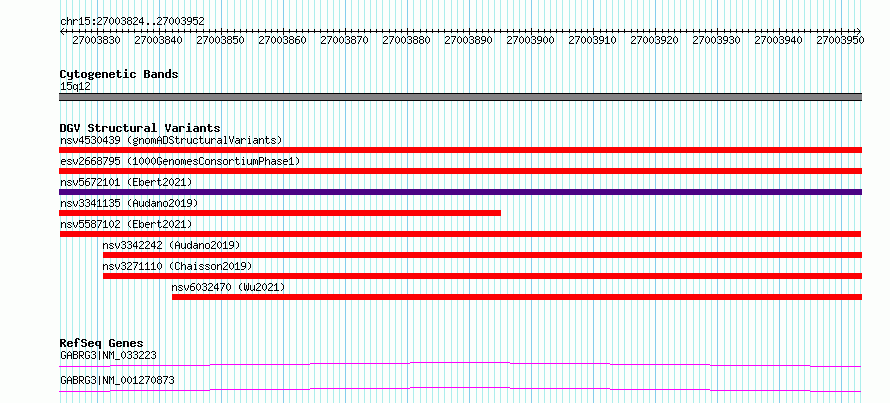Viewport: 890px width, 403px height.
Task: Click the nsv3342242 Audano2019 variant label
Action: click(x=171, y=245)
